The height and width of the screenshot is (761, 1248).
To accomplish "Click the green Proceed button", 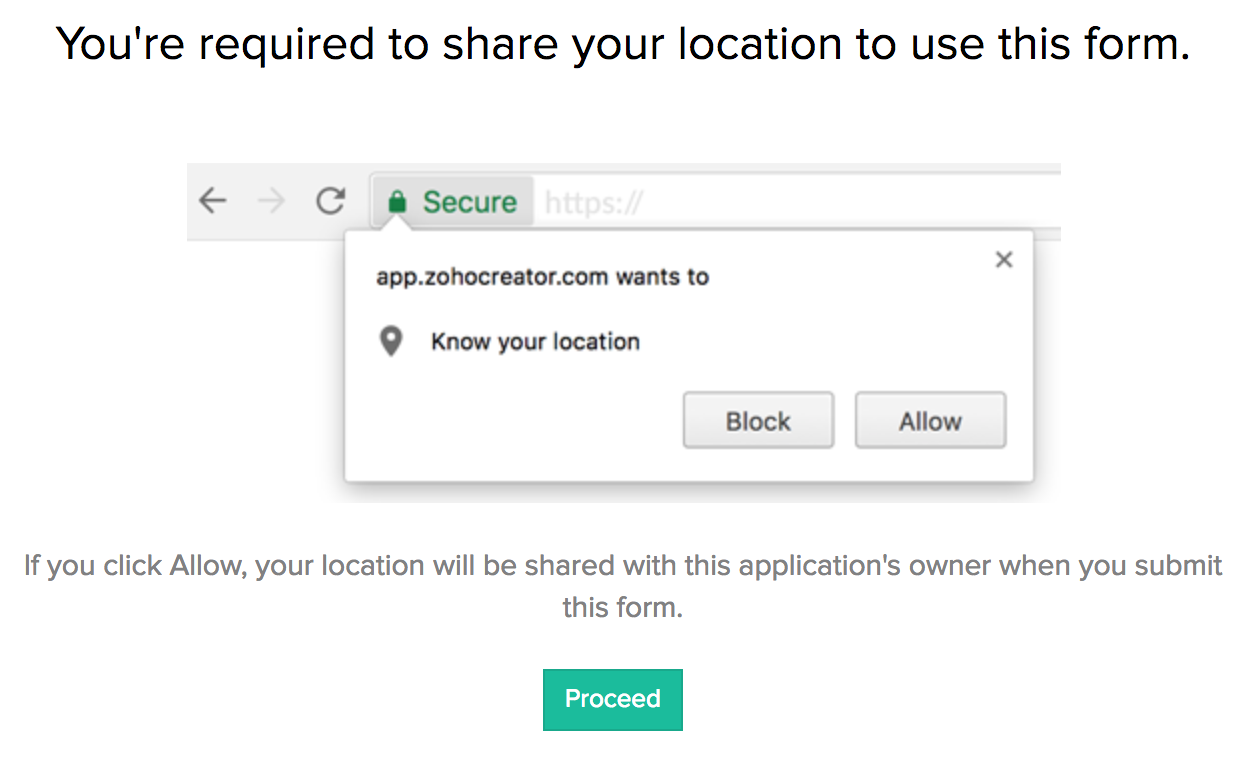I will coord(612,699).
